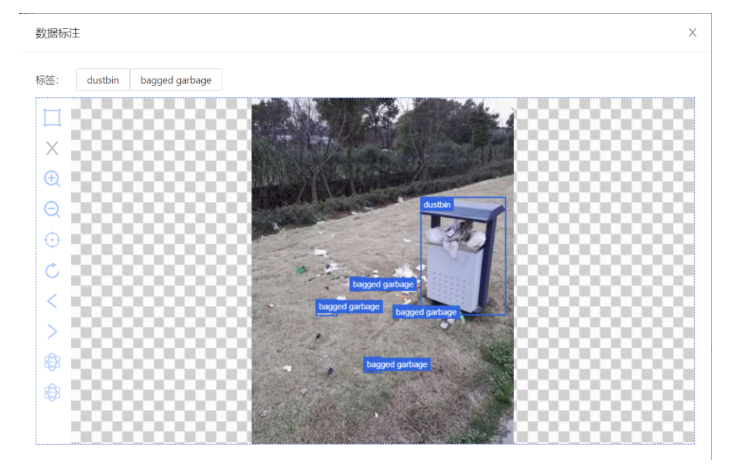
Task: Zoom in with the magnifier plus icon
Action: (52, 179)
